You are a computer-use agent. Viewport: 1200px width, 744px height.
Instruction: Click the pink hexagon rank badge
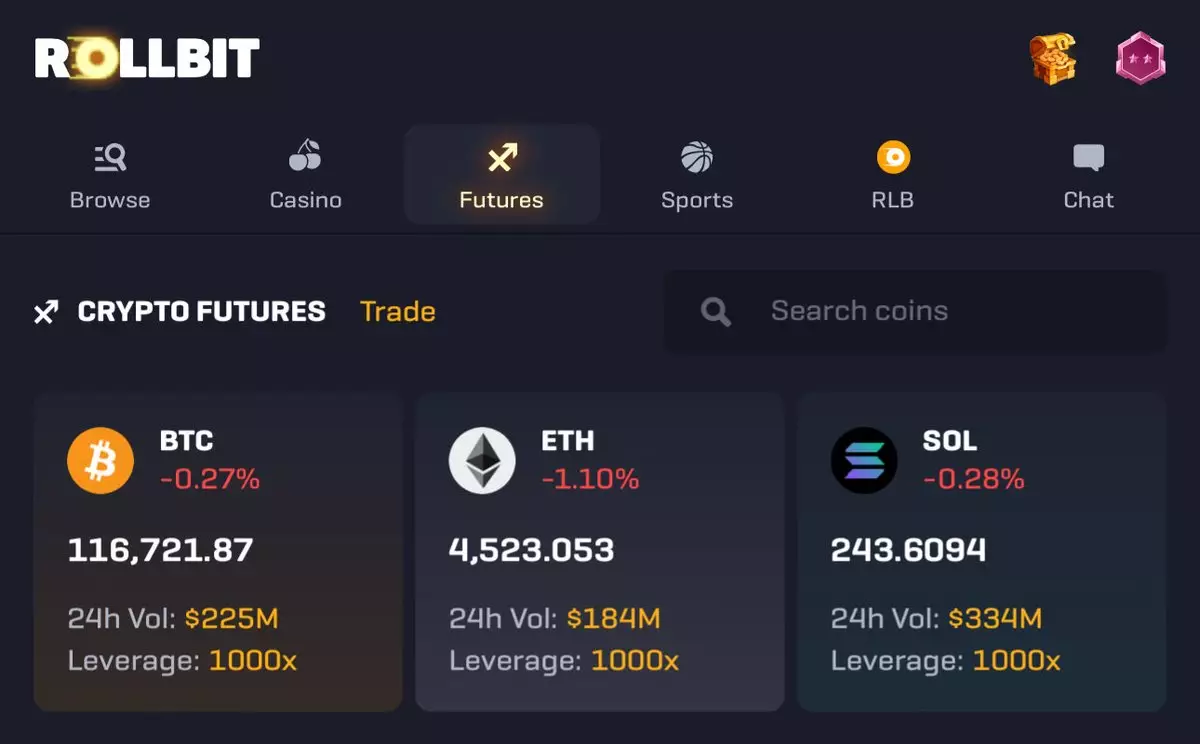click(x=1141, y=58)
